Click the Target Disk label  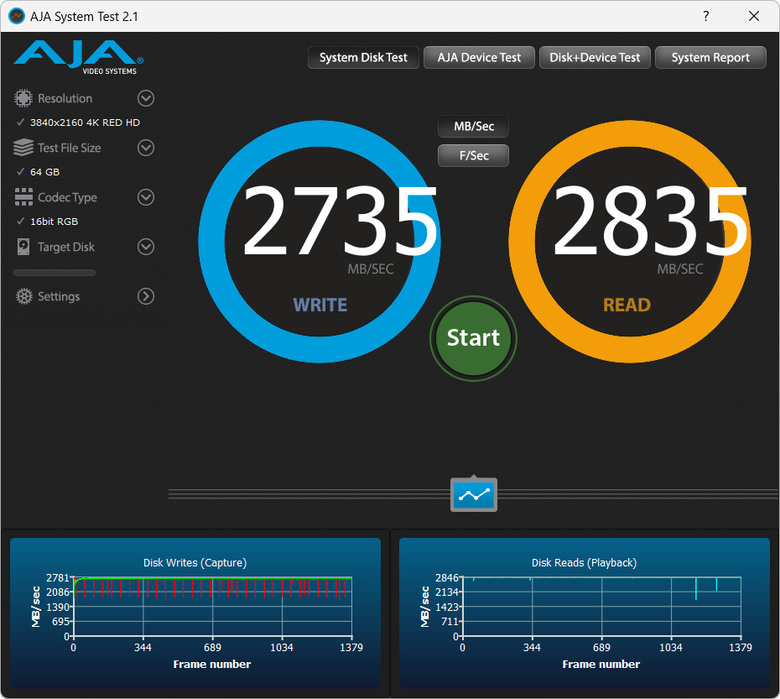(66, 247)
